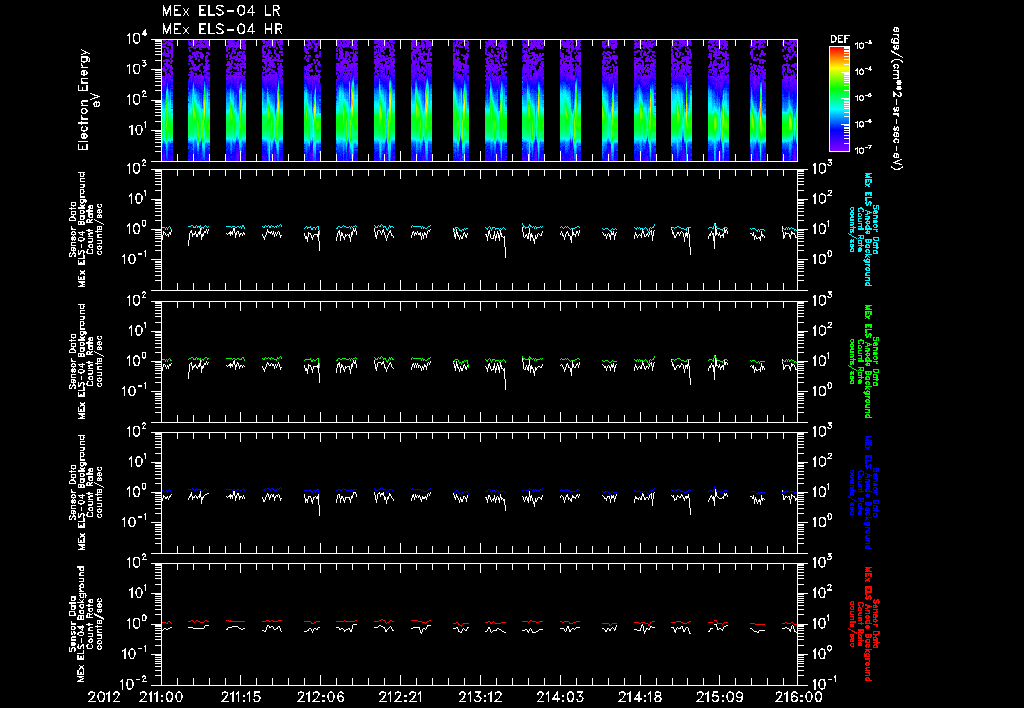Click the "213:12" time axis label
Viewport: 1024px width, 708px height.
pyautogui.click(x=480, y=697)
